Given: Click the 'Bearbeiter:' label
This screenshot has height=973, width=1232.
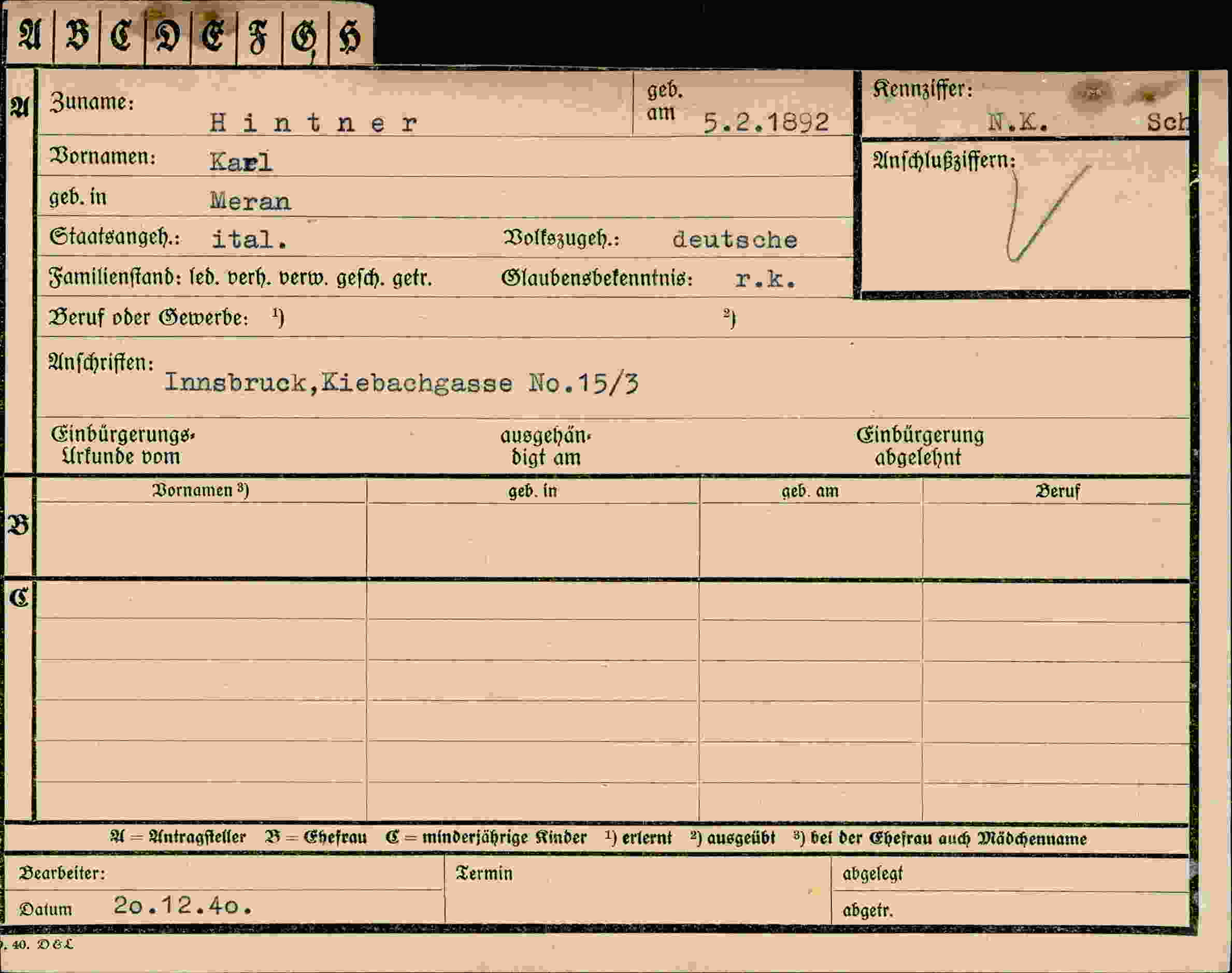Looking at the screenshot, I should (x=62, y=874).
